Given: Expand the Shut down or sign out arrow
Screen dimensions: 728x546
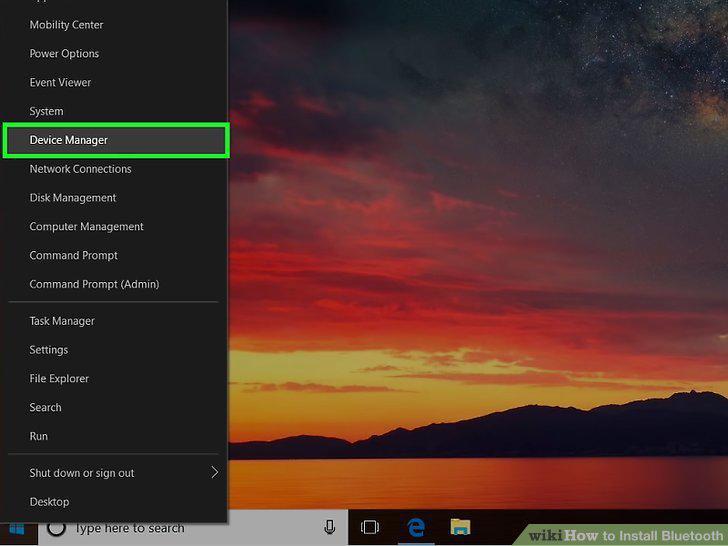Looking at the screenshot, I should coord(214,473).
